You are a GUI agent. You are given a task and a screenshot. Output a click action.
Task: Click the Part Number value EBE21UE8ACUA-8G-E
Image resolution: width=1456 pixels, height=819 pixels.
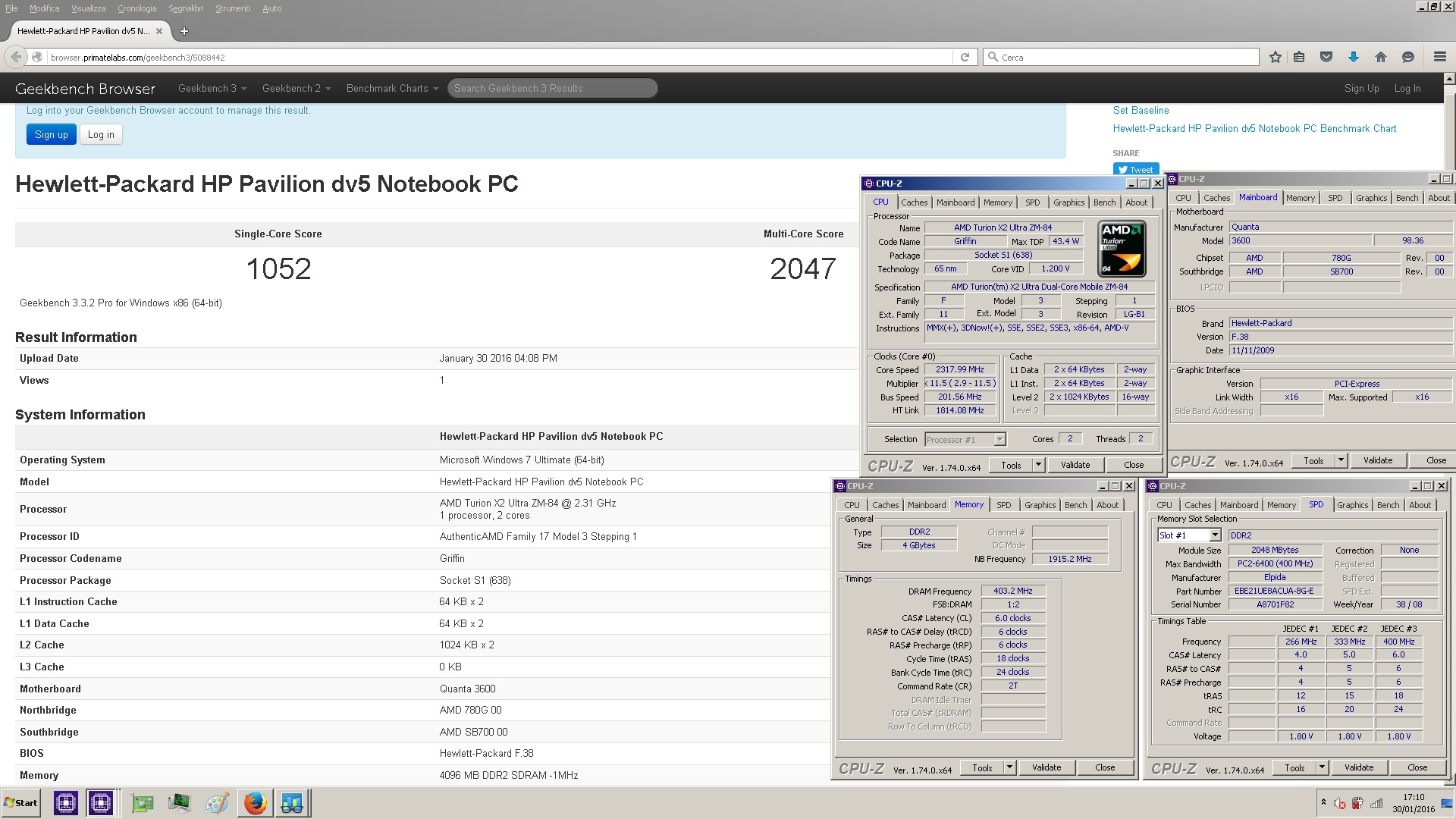click(1274, 591)
